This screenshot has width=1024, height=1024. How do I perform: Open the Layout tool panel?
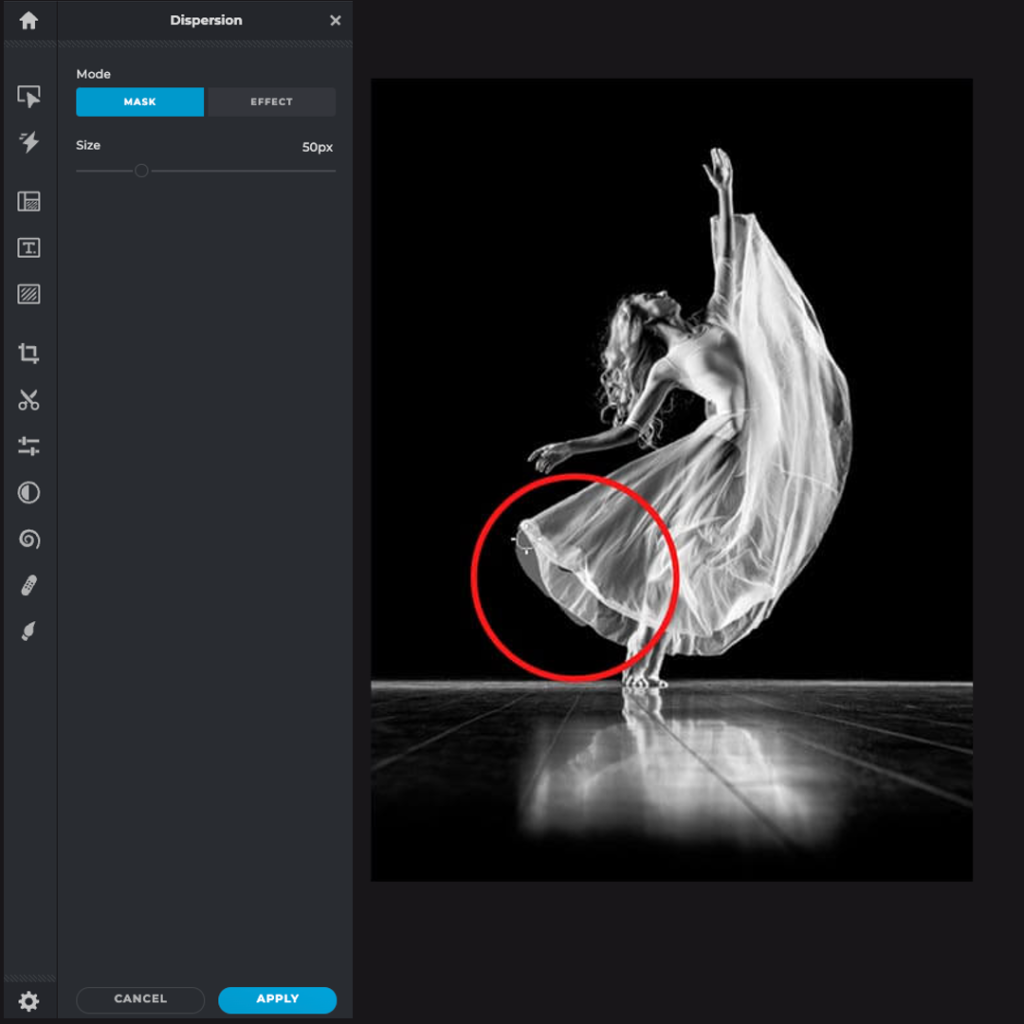30,202
